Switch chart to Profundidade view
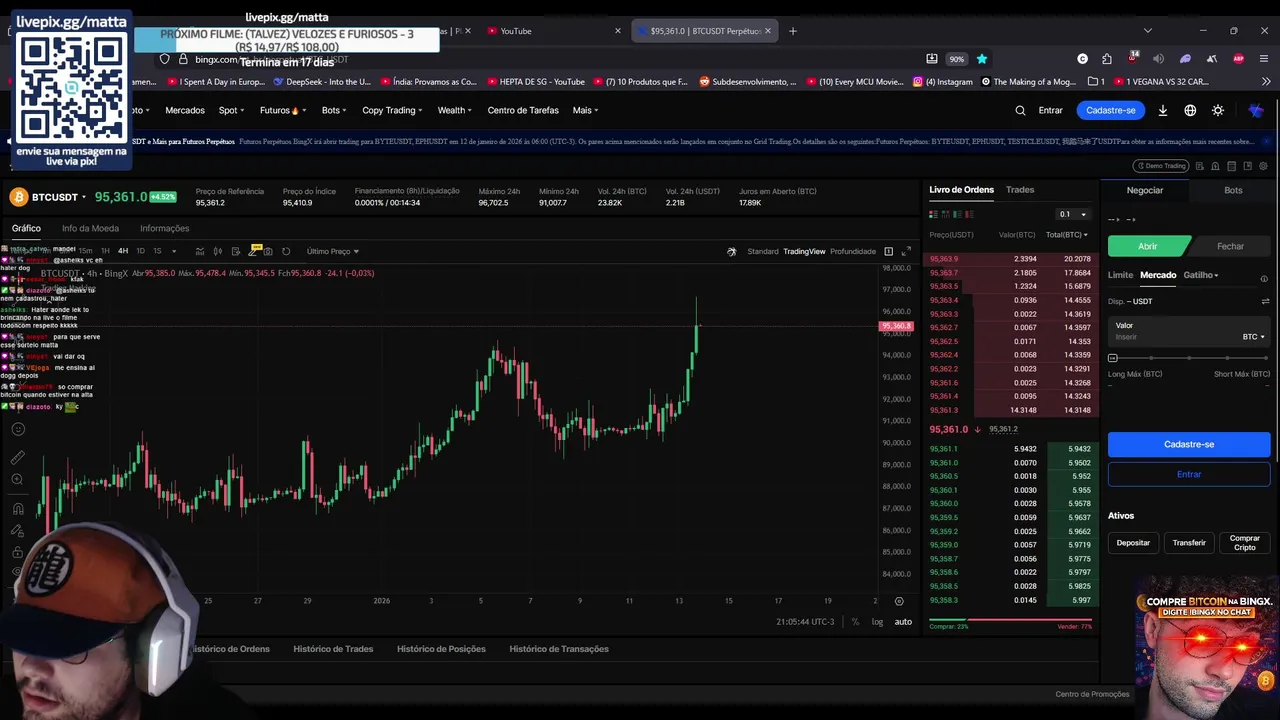Screen dimensions: 1280x720 853,251
